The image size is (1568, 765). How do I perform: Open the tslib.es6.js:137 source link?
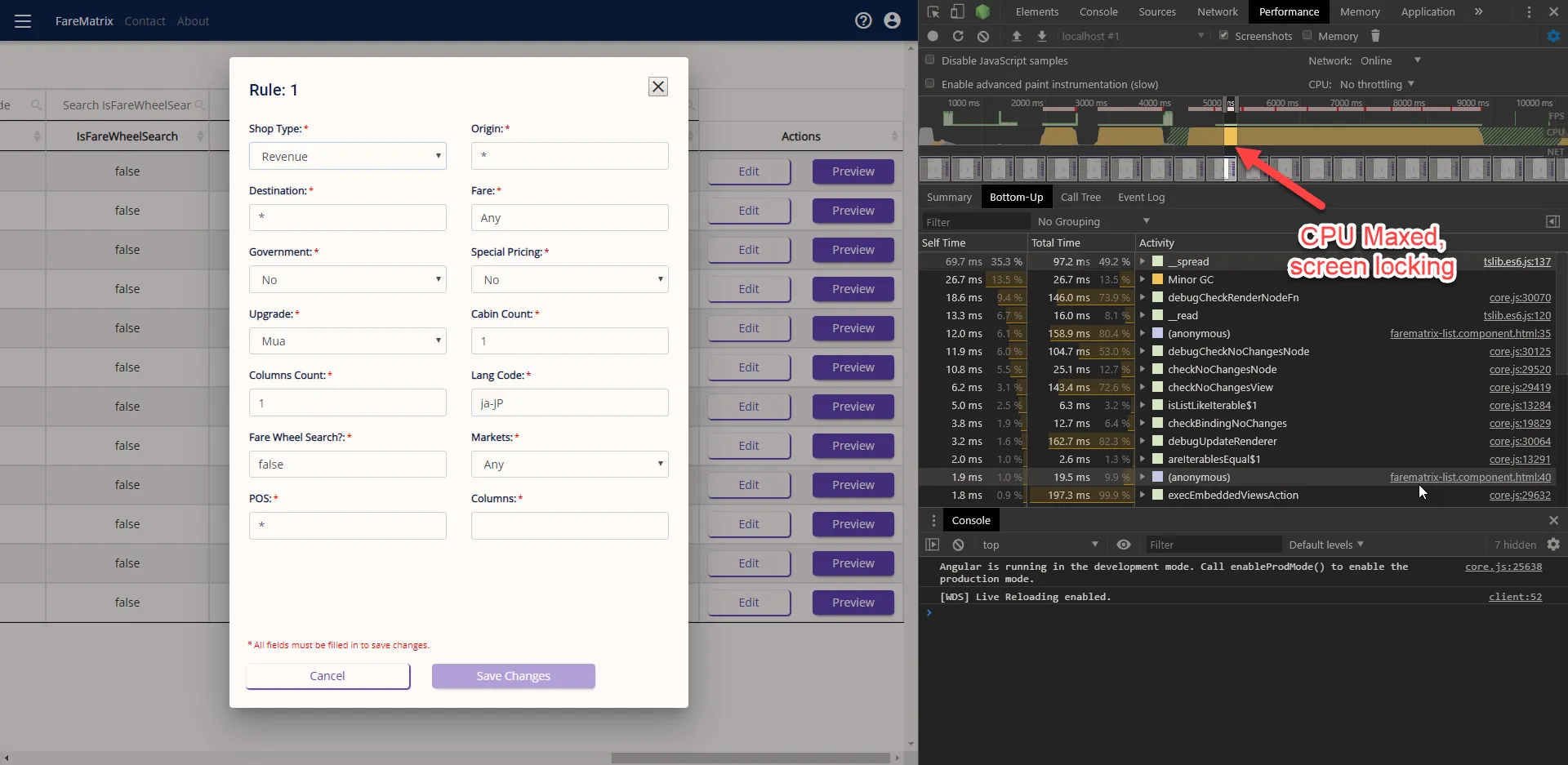1517,261
